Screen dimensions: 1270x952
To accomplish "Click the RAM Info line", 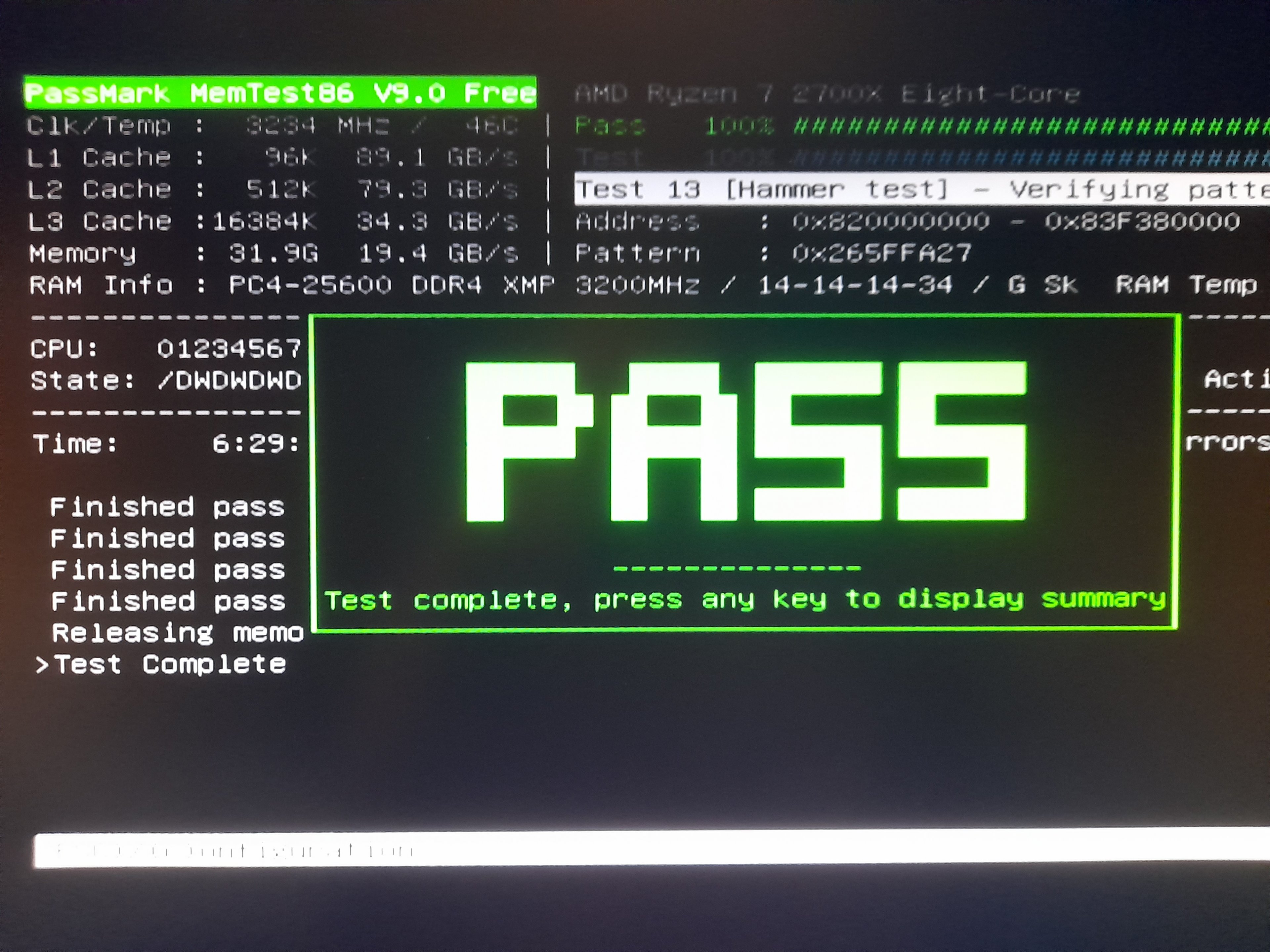I will coord(551,285).
